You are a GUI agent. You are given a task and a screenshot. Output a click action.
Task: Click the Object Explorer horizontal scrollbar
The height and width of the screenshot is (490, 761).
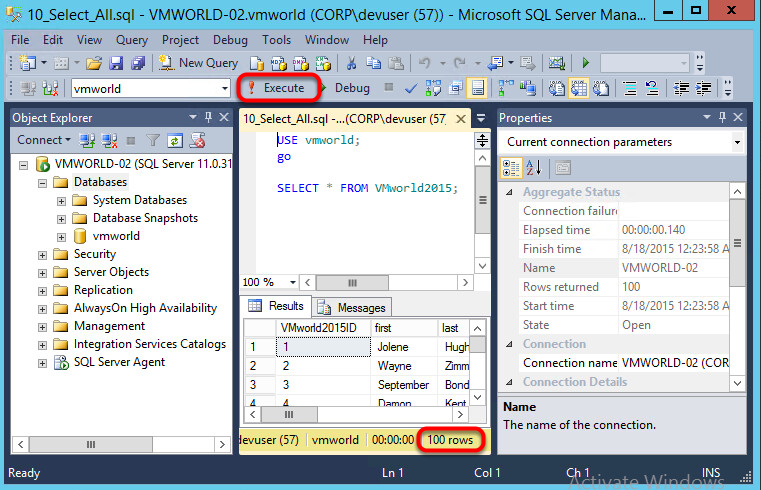(121, 444)
